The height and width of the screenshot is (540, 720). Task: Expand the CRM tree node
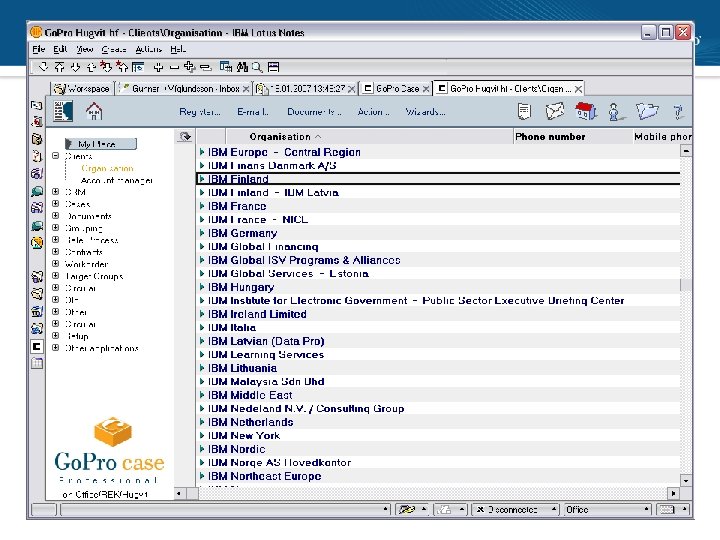pos(56,191)
